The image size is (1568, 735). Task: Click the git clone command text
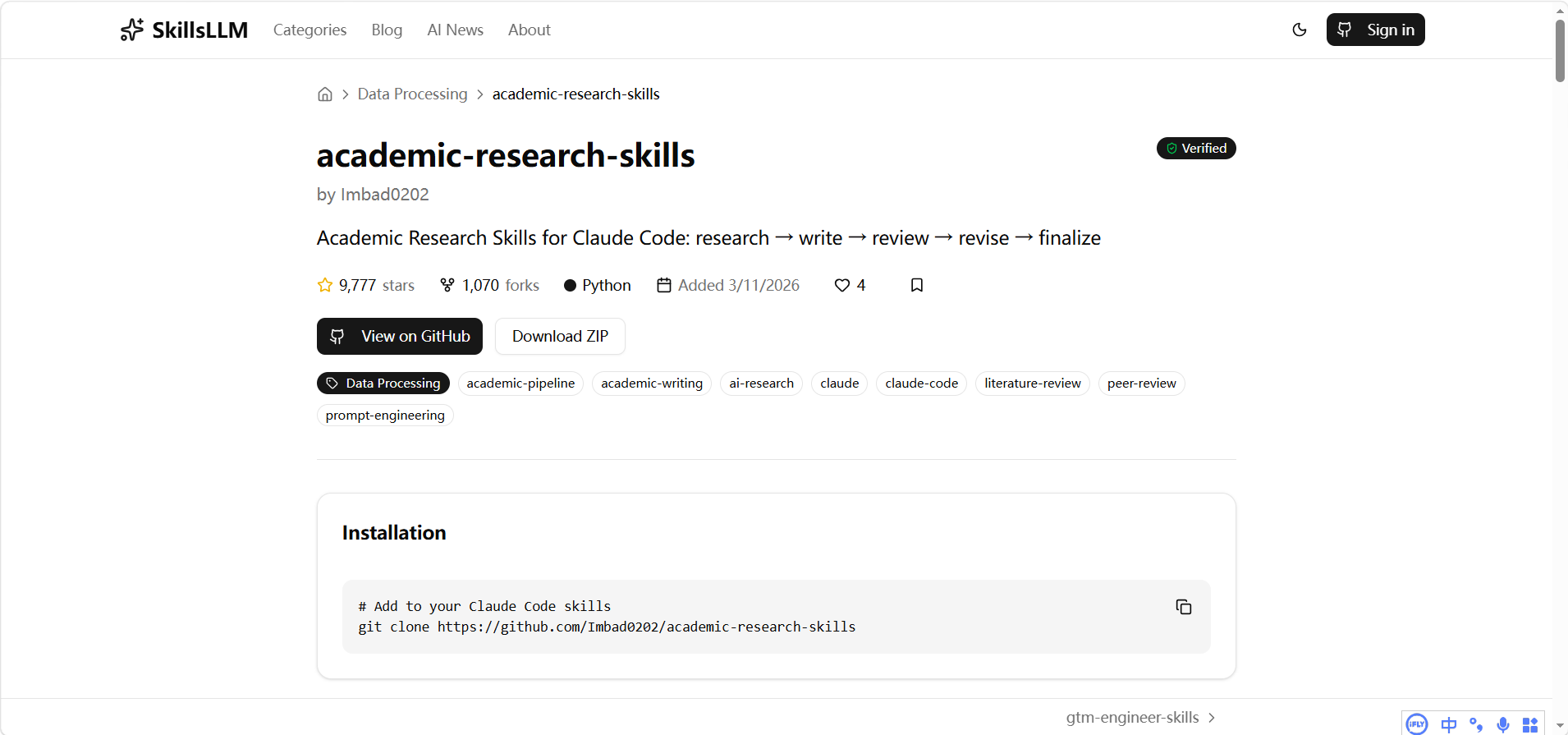607,627
